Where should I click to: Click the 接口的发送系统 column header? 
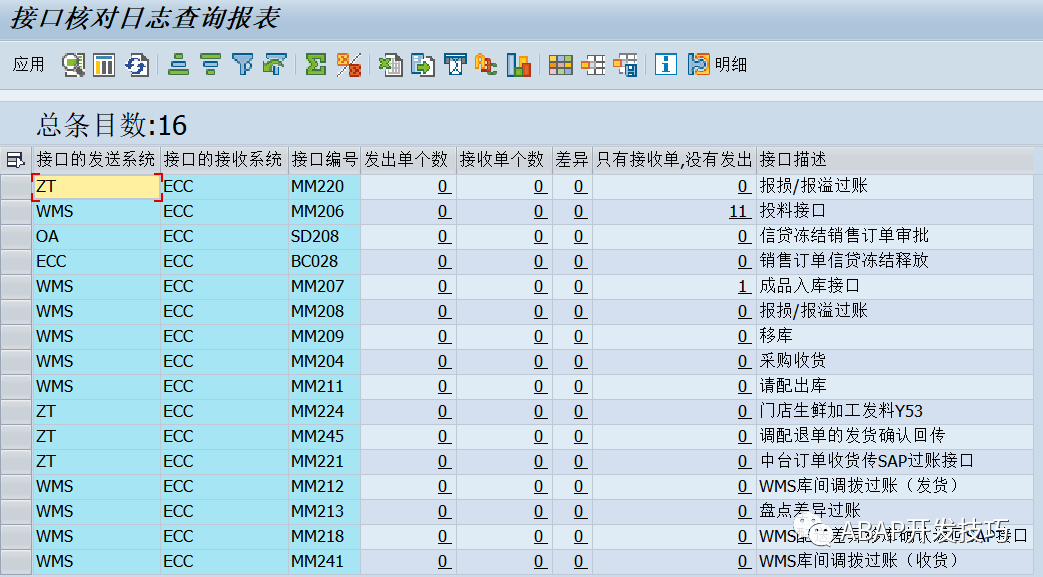(x=96, y=160)
